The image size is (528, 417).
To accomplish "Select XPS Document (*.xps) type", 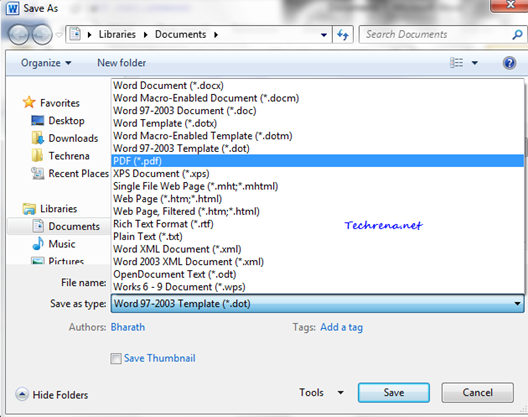I will click(317, 173).
